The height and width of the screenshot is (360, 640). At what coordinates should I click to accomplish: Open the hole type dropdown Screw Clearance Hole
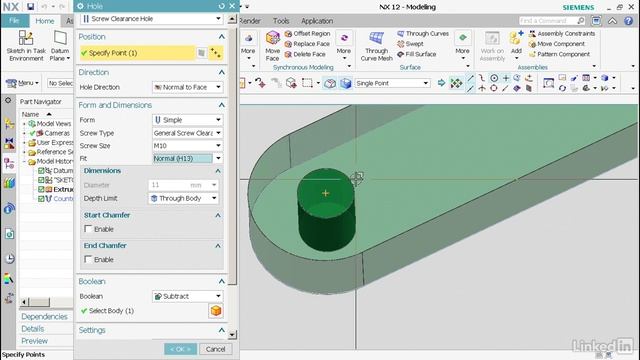coord(151,19)
